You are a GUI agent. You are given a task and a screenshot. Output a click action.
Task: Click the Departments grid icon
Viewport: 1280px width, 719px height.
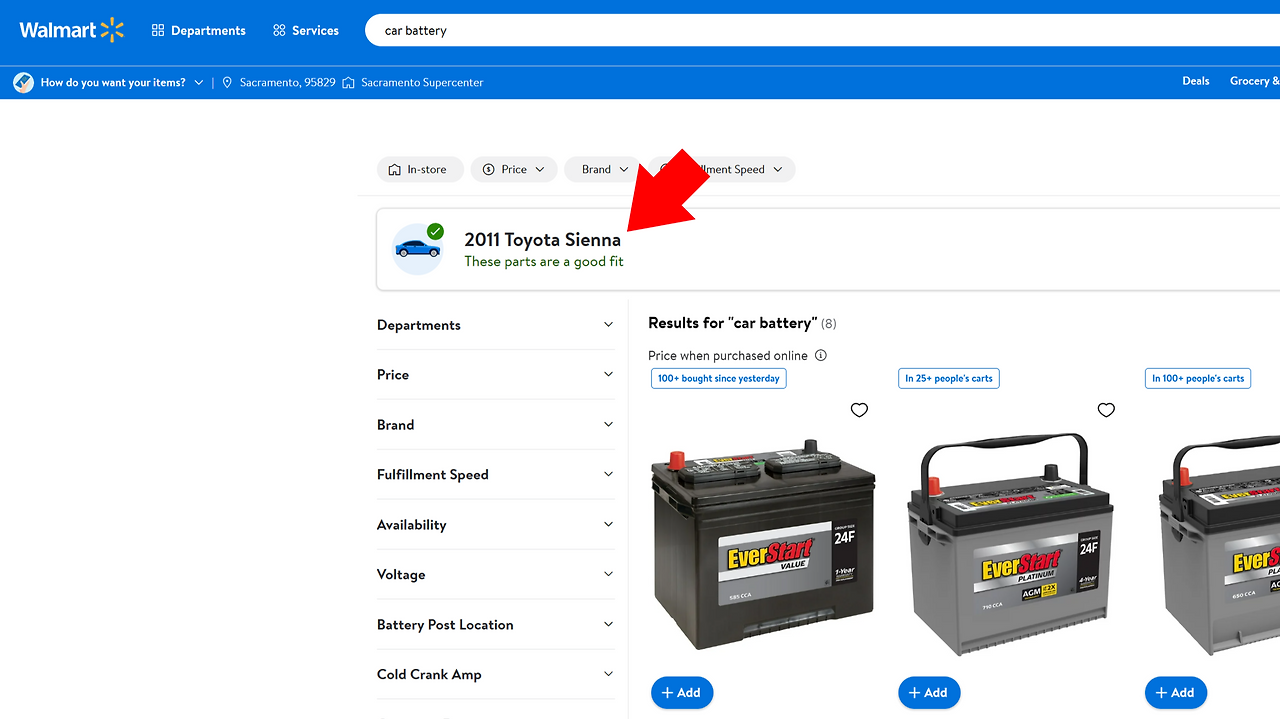(158, 30)
